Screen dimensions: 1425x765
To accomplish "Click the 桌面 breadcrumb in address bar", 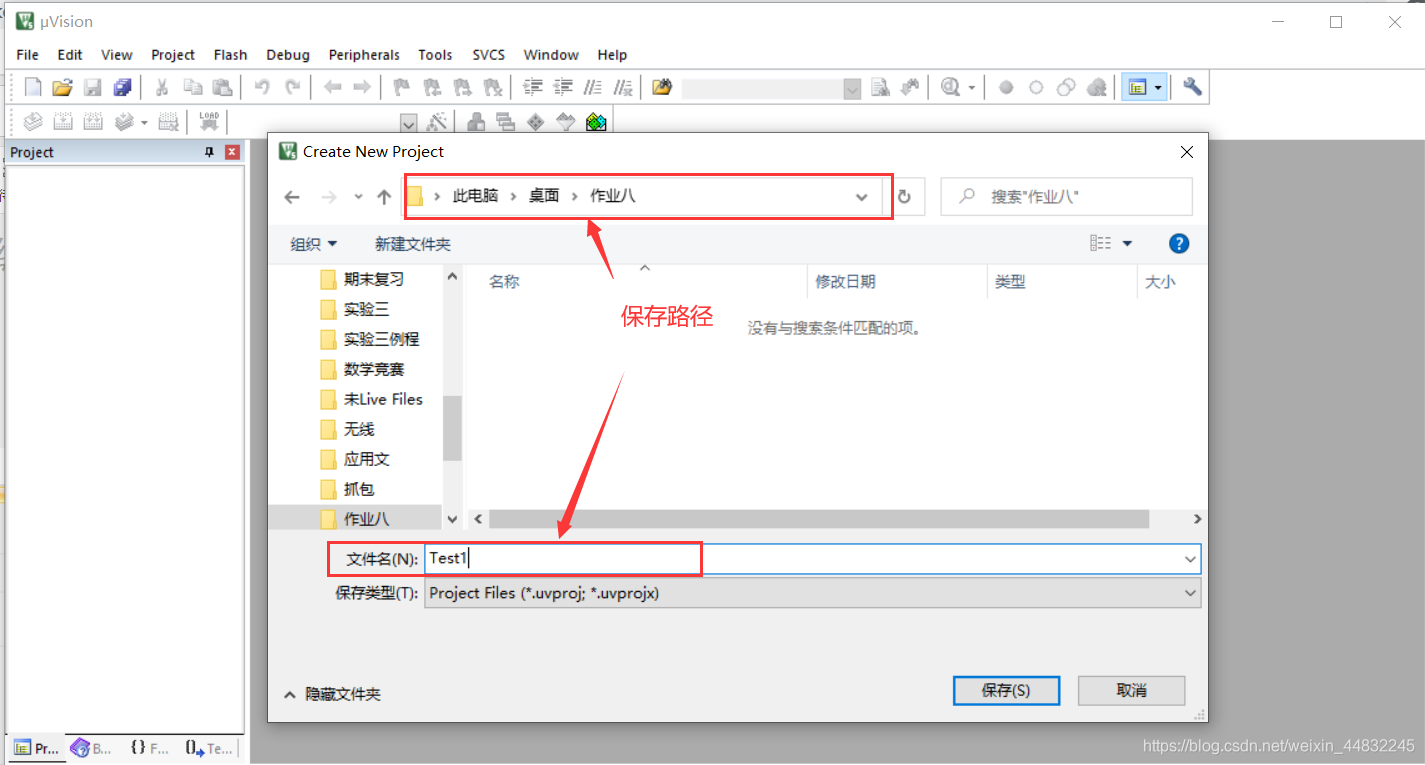I will (544, 196).
